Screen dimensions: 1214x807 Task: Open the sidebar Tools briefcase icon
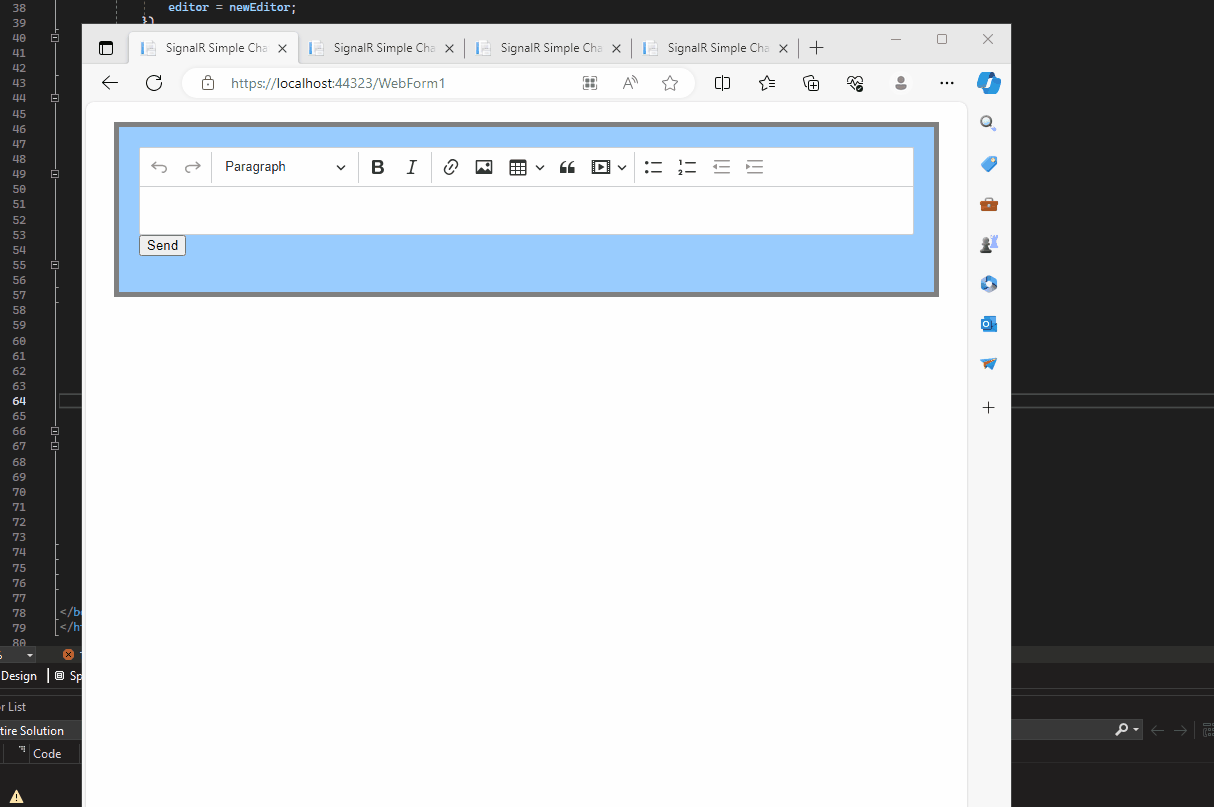[x=989, y=204]
